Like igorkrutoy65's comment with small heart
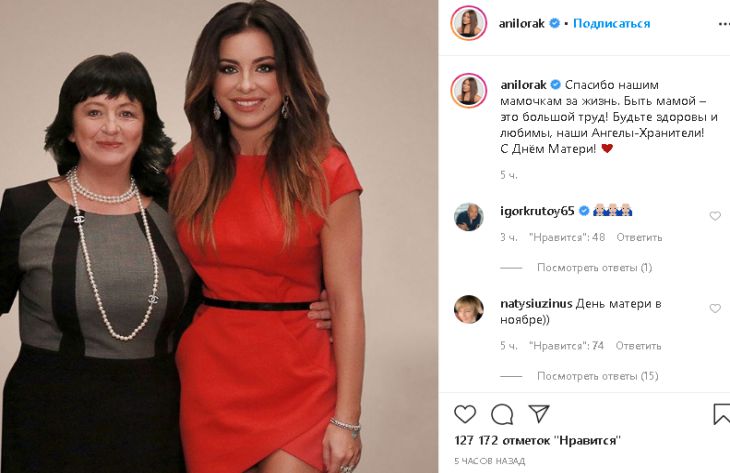The image size is (730, 473). coord(715,216)
